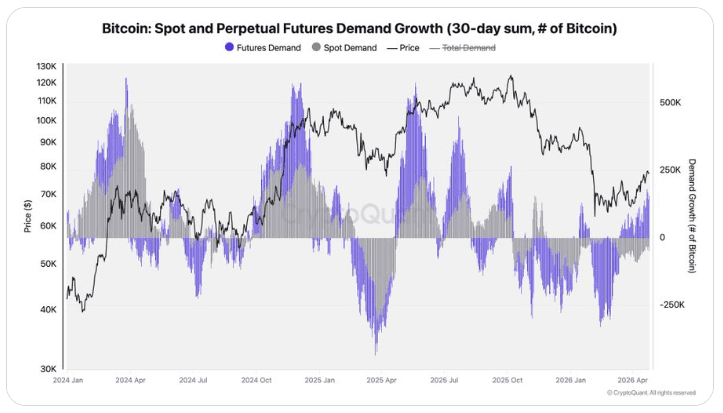The image size is (723, 413).
Task: Click the 500K demand axis tick label
Action: point(669,103)
